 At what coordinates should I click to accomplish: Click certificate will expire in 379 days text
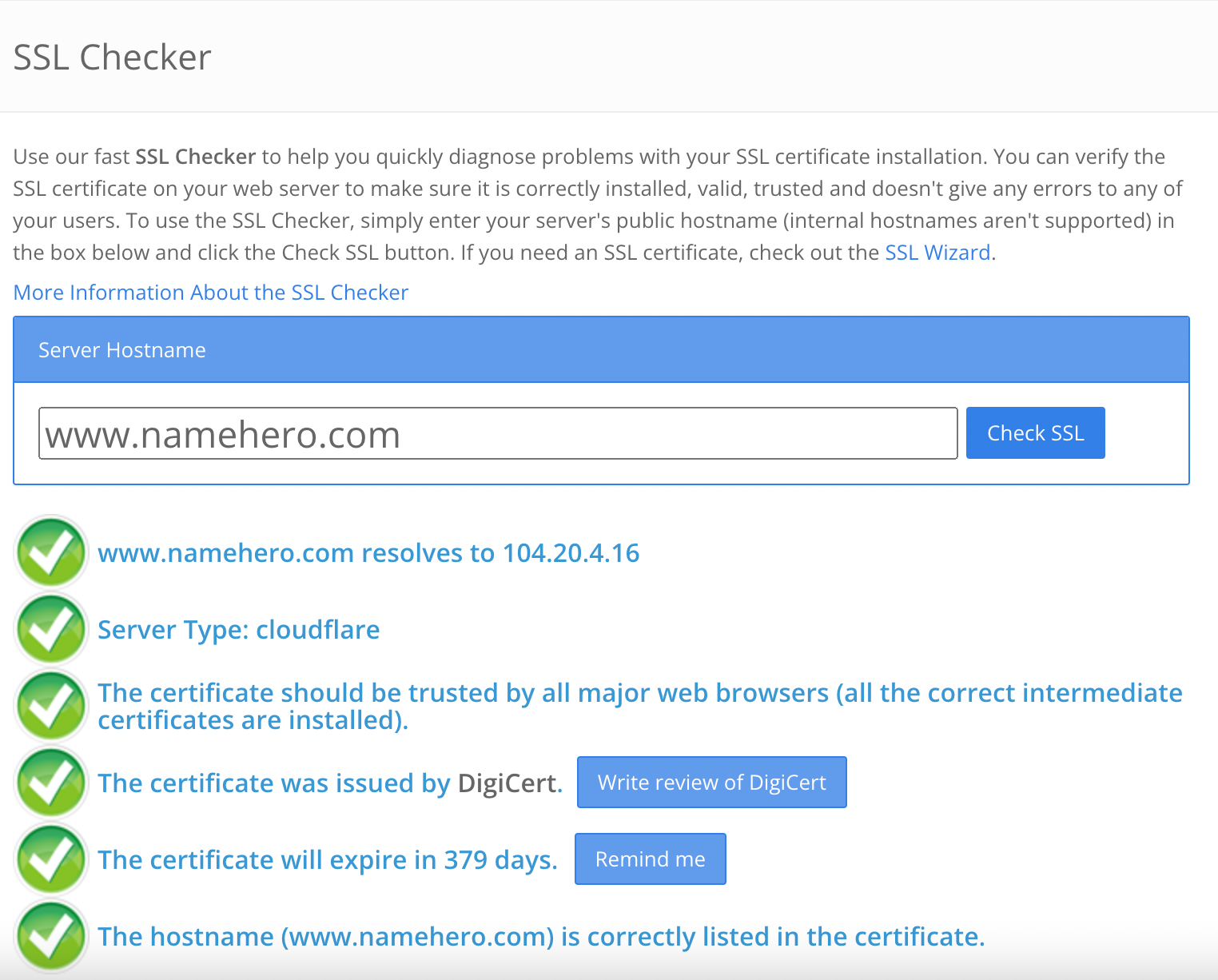[x=328, y=860]
